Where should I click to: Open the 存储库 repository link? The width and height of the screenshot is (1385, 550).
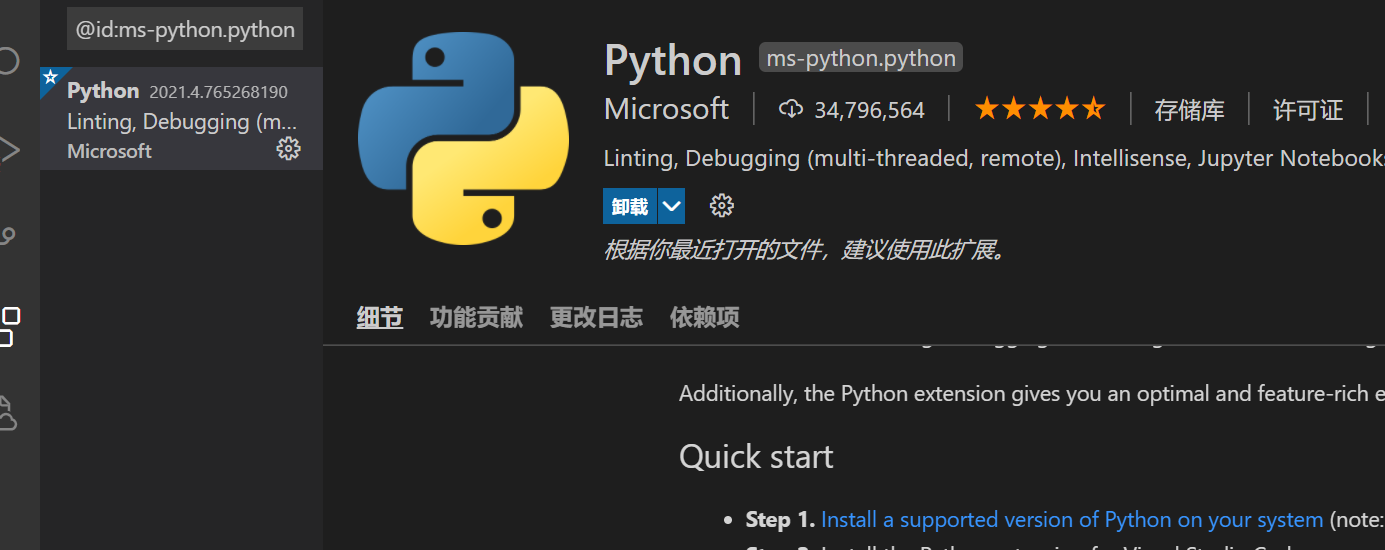click(1189, 110)
